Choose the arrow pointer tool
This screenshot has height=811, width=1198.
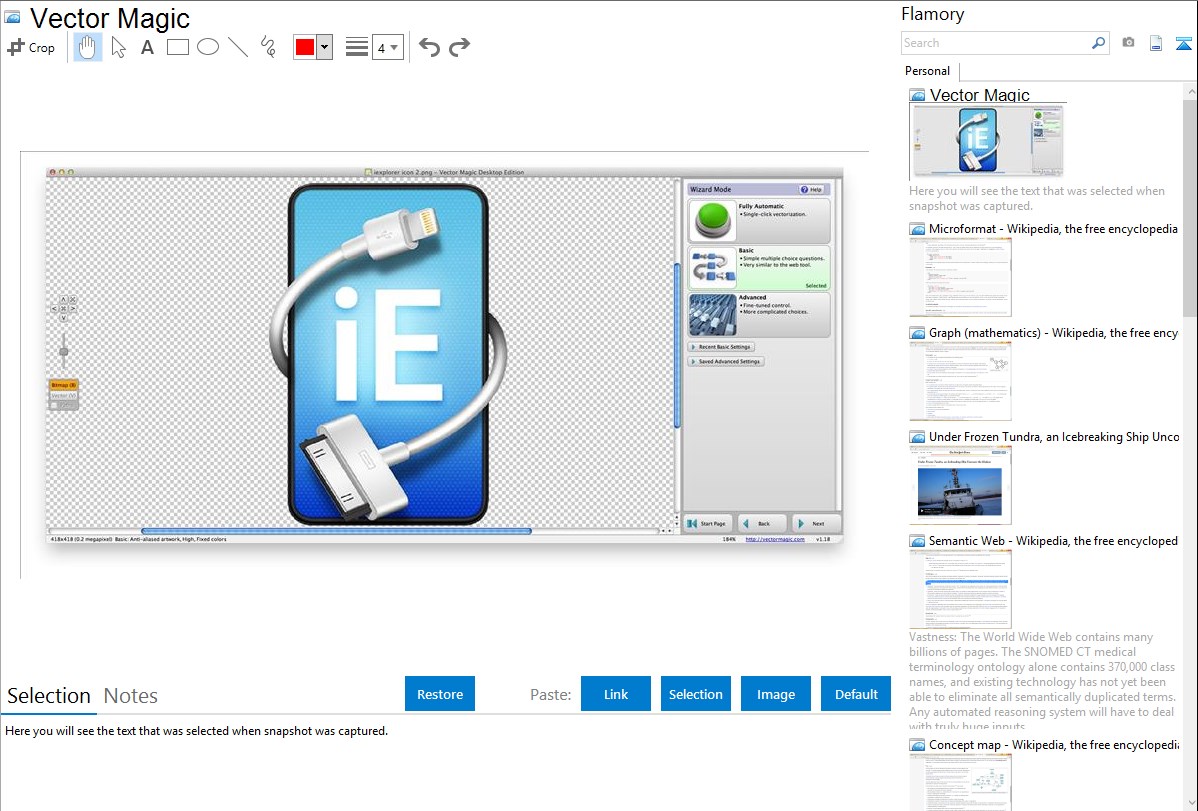pyautogui.click(x=118, y=47)
